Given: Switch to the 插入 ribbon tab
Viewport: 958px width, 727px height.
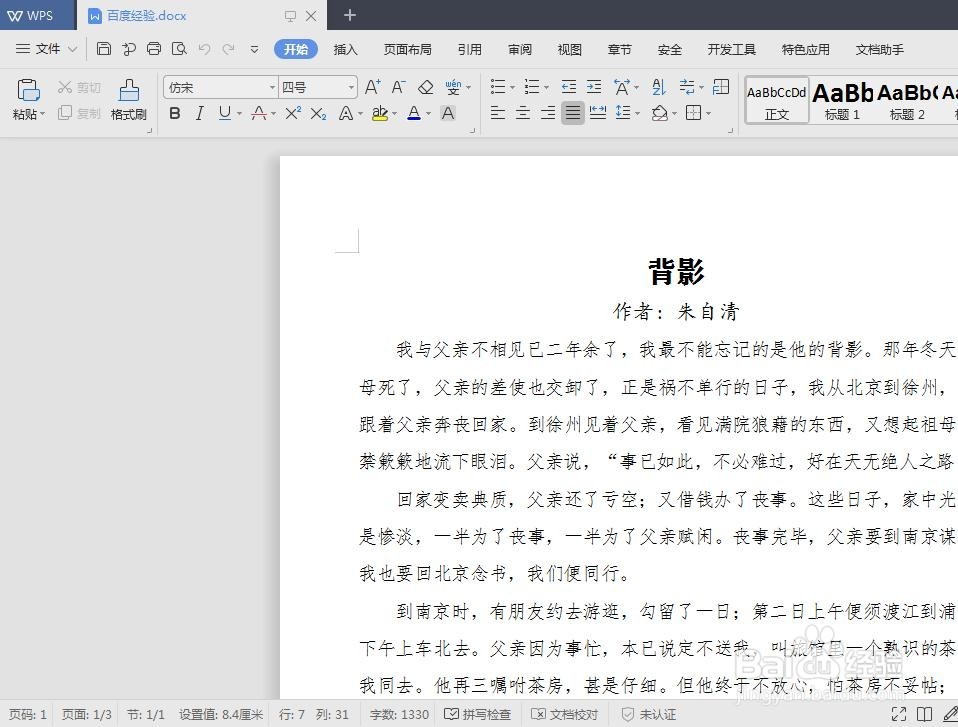Looking at the screenshot, I should 345,48.
